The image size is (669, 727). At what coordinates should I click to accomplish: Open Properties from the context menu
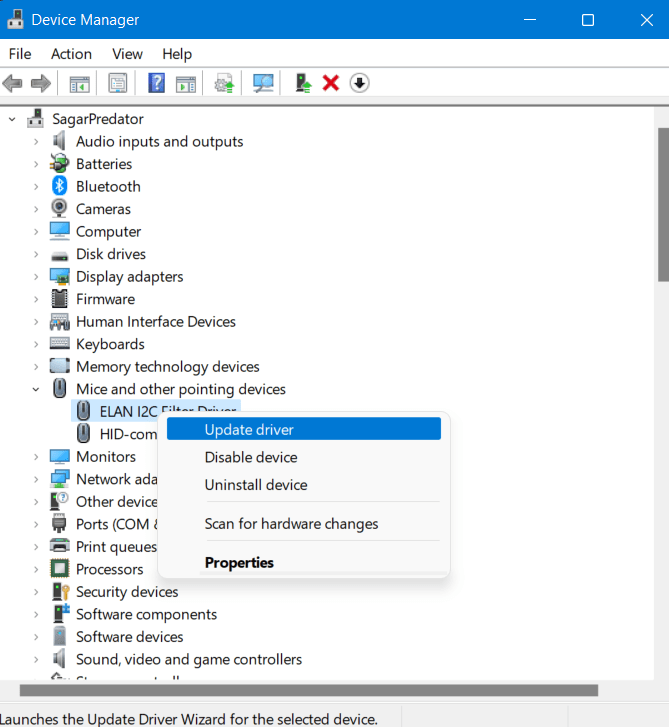(x=239, y=562)
